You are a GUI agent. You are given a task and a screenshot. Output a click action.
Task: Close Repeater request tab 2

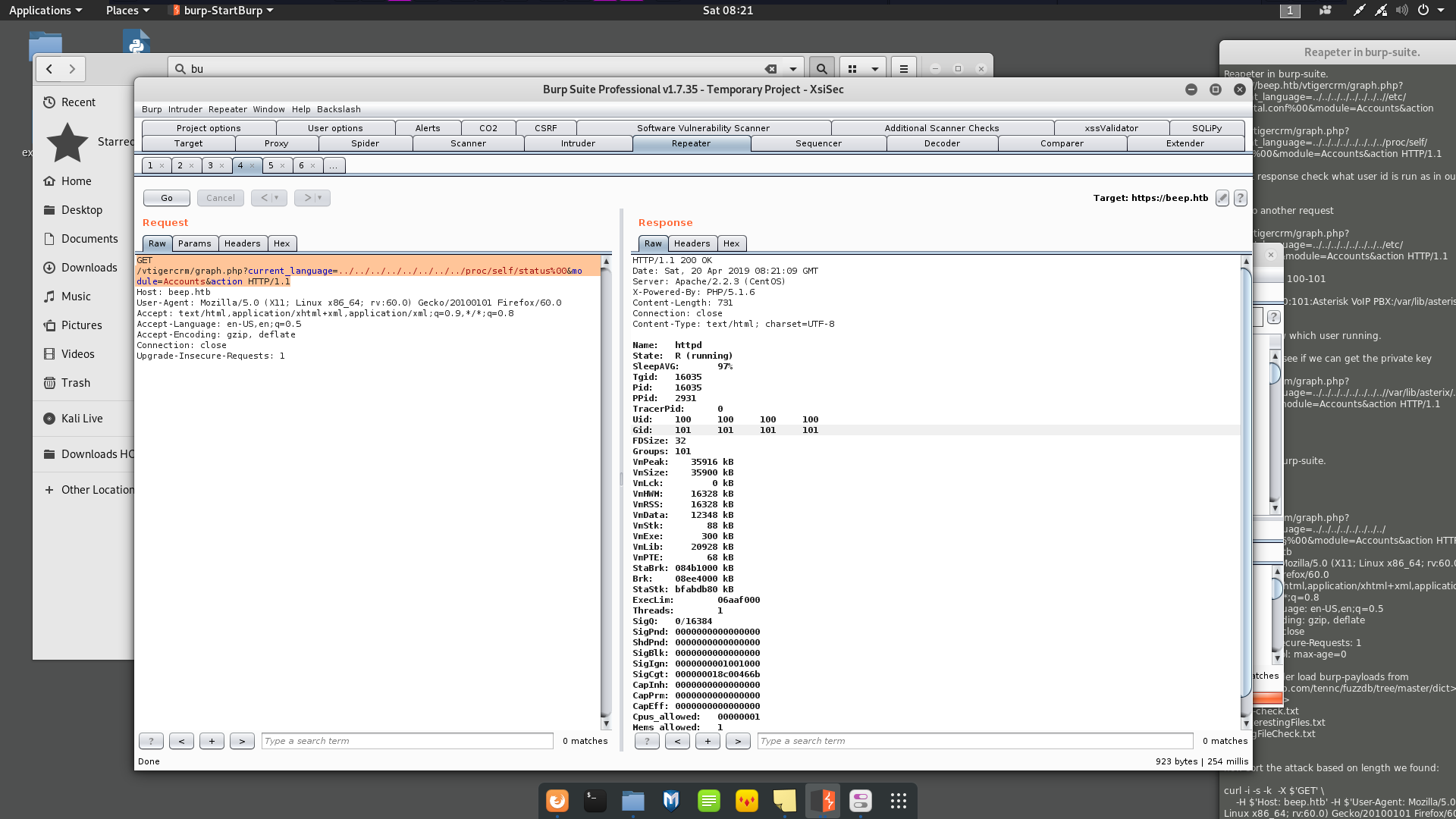click(192, 165)
